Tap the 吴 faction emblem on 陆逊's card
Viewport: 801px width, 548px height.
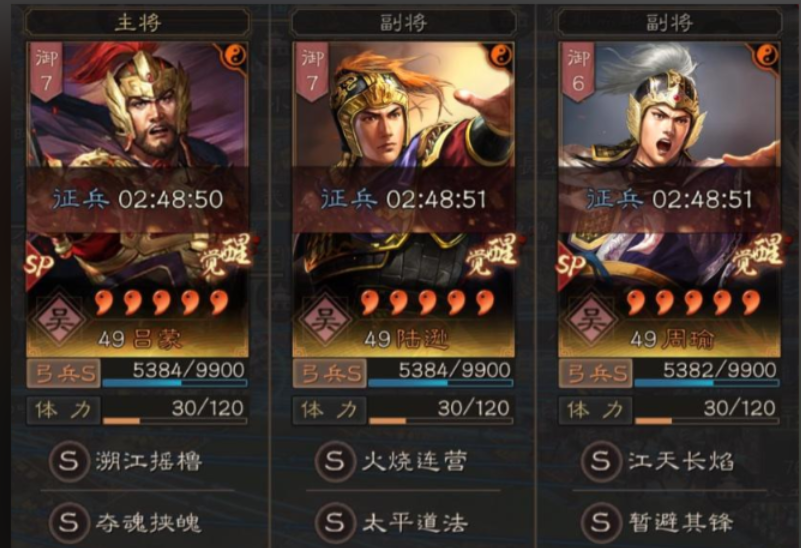tap(325, 320)
